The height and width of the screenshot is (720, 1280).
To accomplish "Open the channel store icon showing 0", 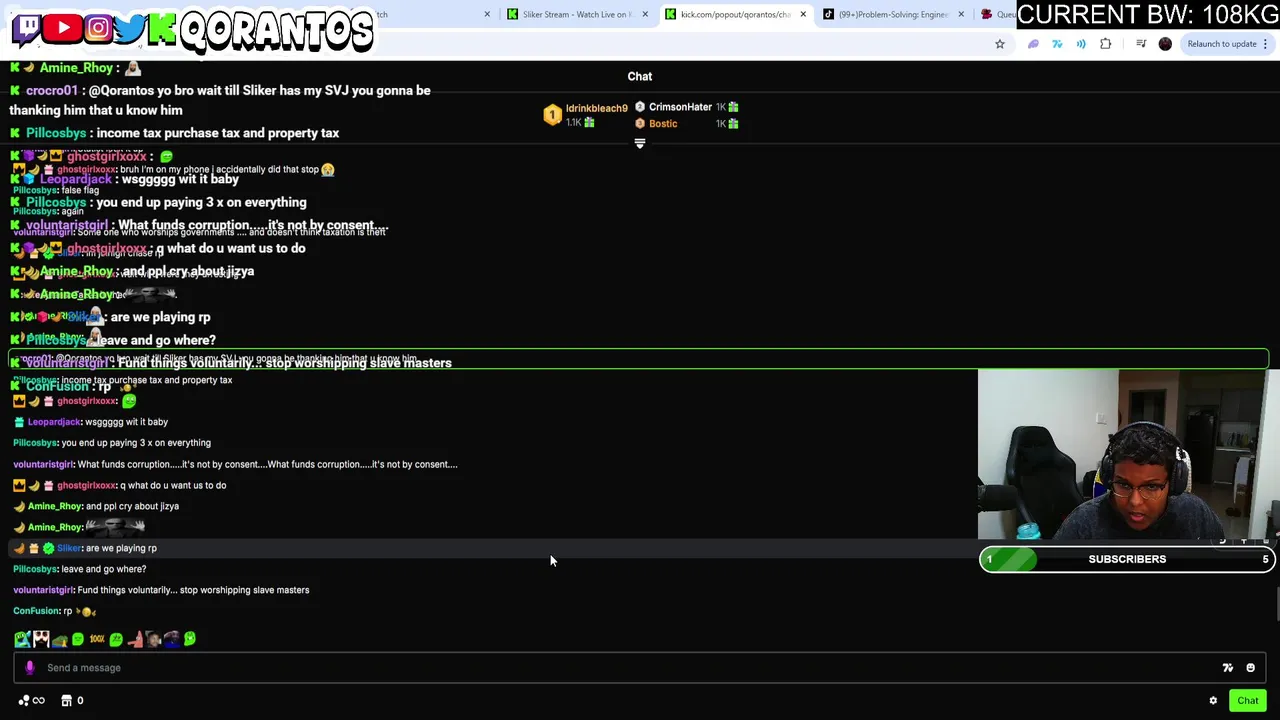I will point(72,701).
